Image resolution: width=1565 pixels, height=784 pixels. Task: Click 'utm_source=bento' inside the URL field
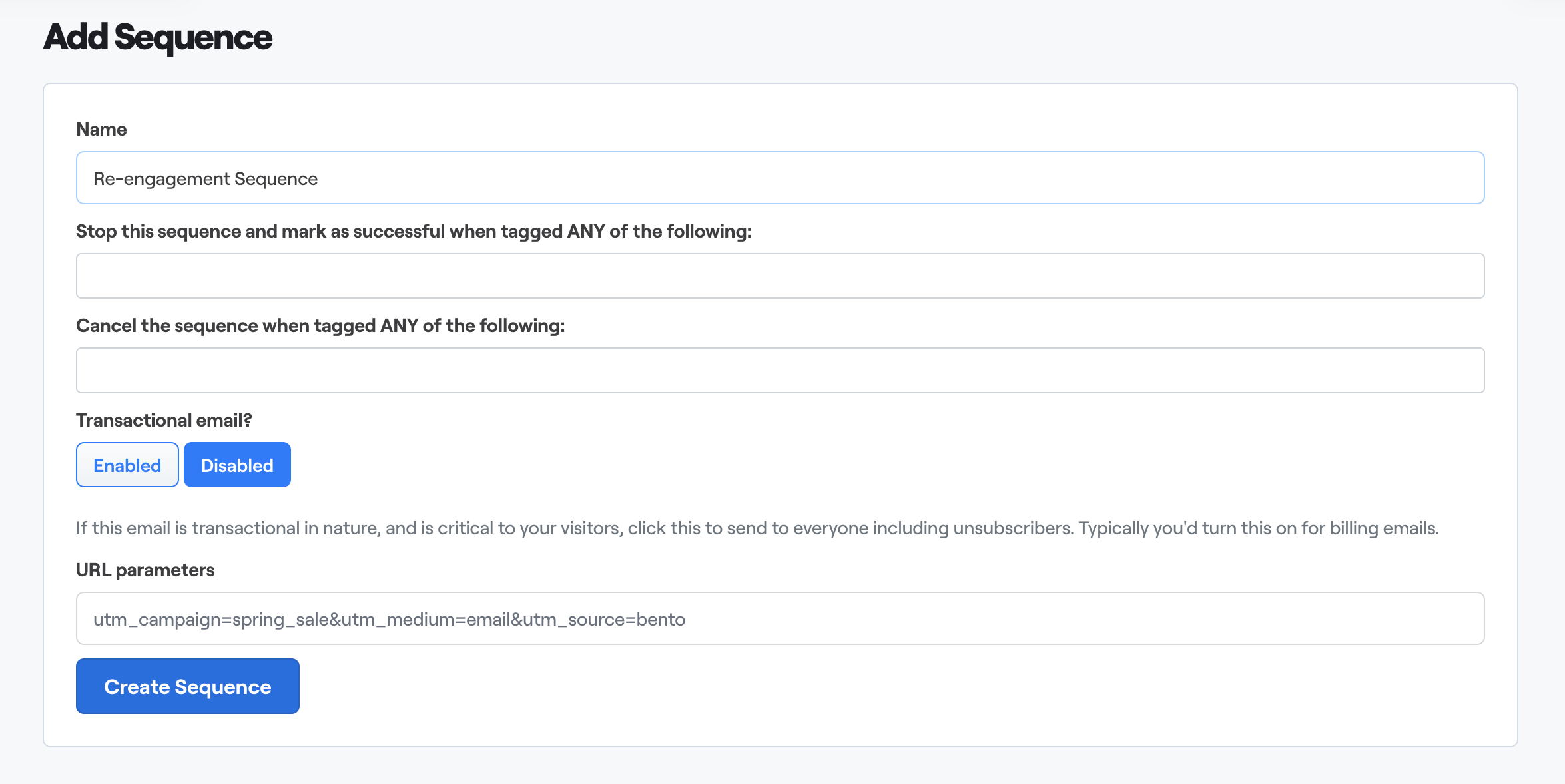coord(603,620)
